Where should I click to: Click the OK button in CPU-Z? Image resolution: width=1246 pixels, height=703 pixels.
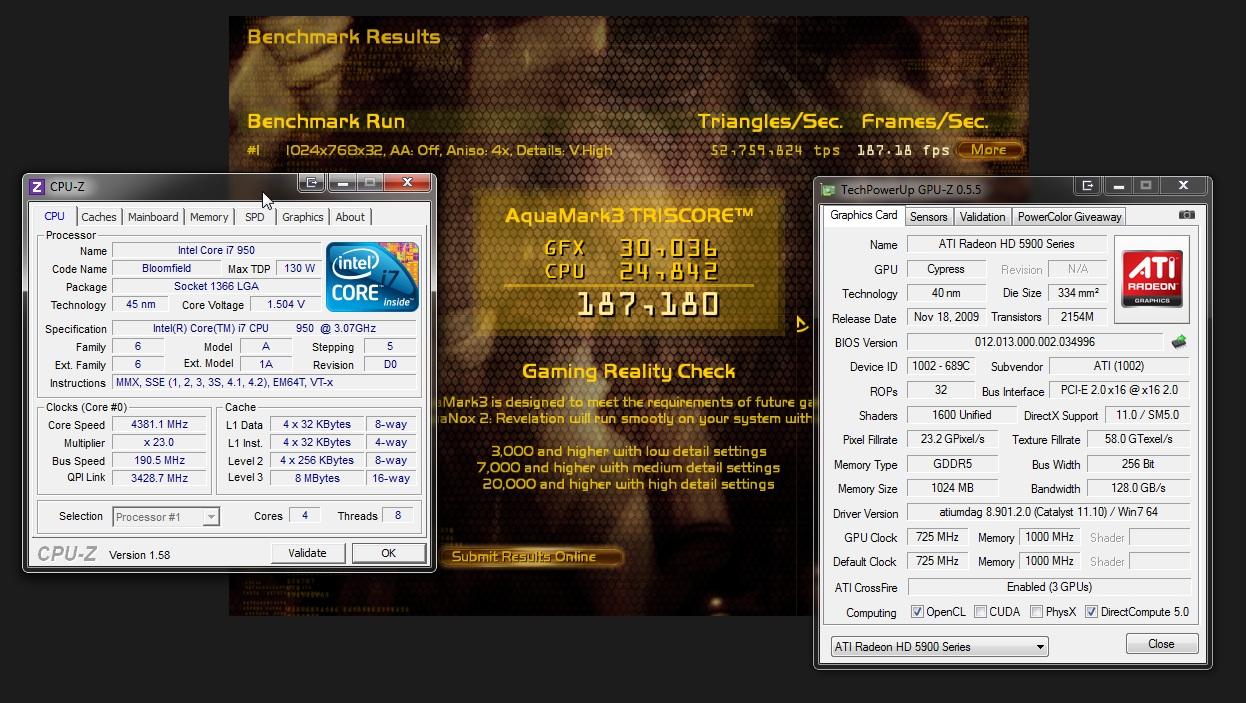coord(388,553)
